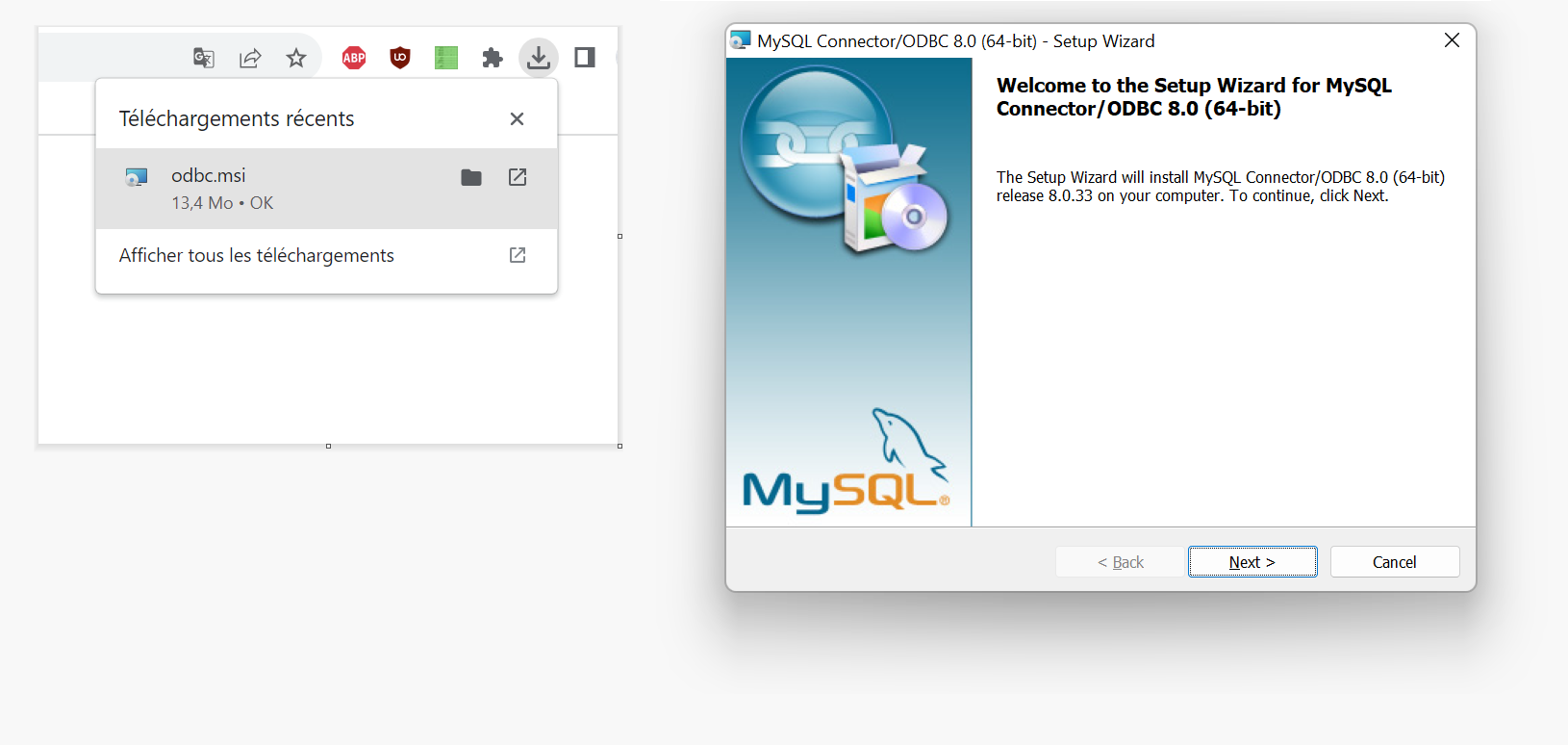Click the Next button in Setup Wizard
Image resolution: width=1568 pixels, height=745 pixels.
pyautogui.click(x=1252, y=562)
